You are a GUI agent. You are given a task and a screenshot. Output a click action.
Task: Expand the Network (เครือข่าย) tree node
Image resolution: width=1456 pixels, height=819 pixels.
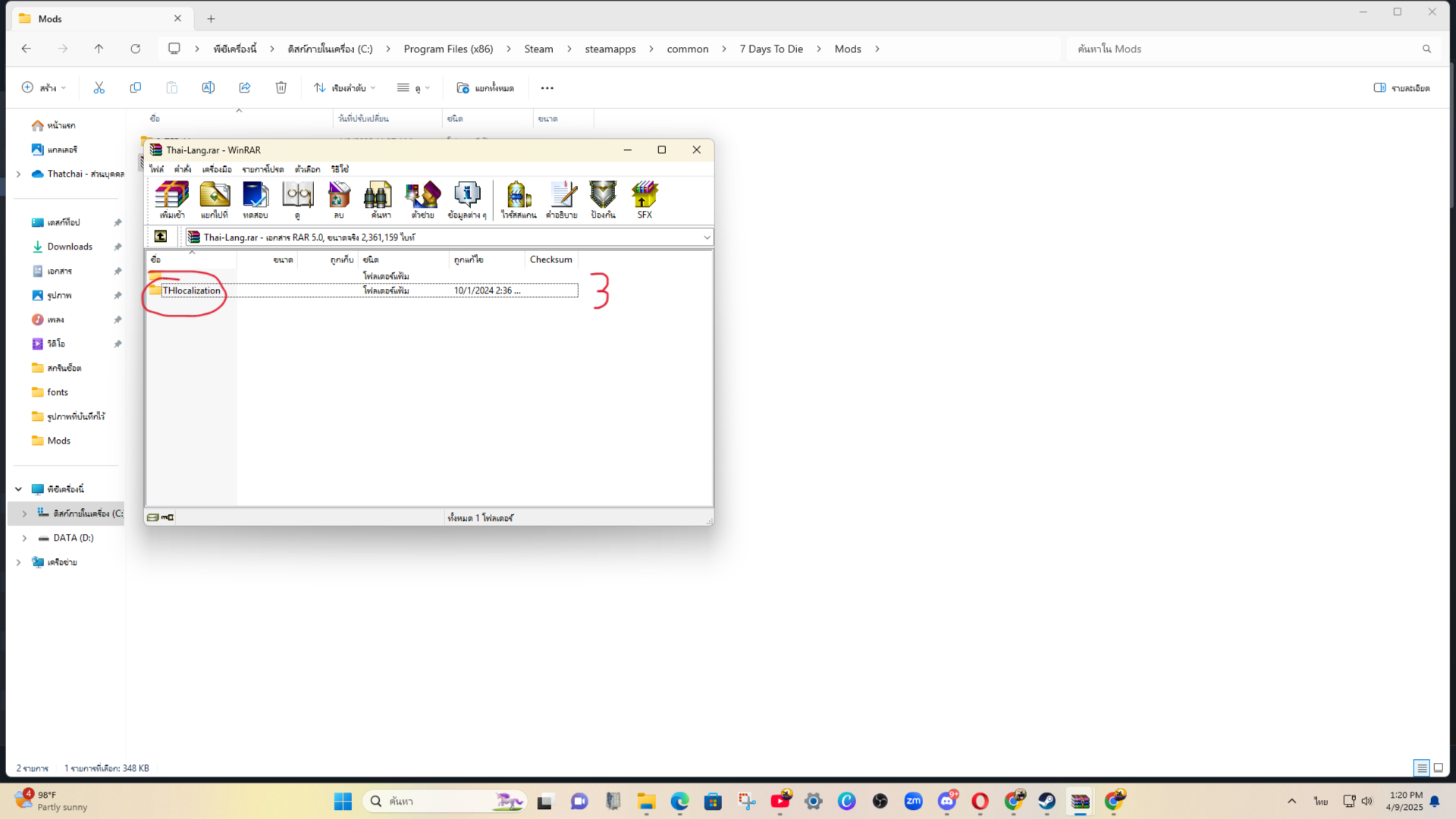click(18, 562)
